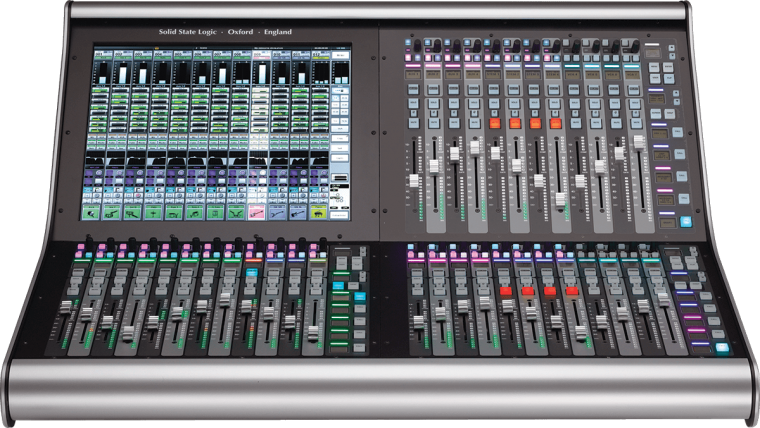Tap the yellow piano icon, channel 012
This screenshot has width=760, height=428.
pos(318,212)
